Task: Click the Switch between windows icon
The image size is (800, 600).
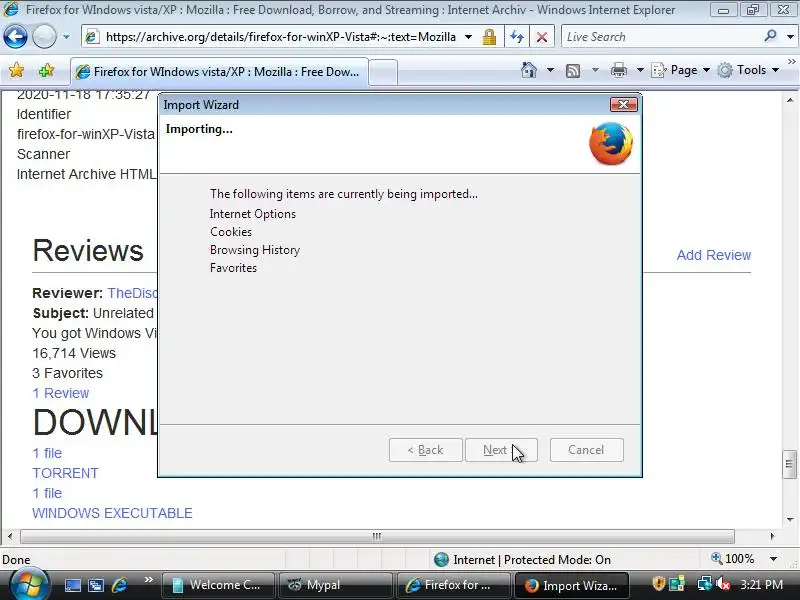Action: 95,585
